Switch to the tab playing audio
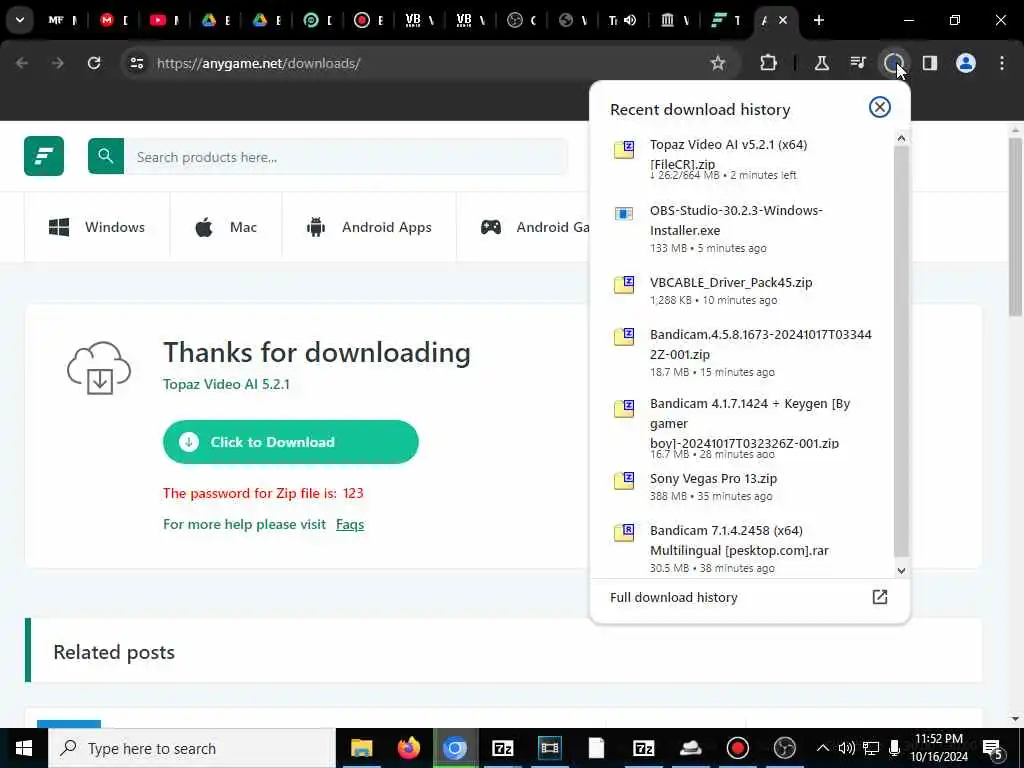 click(x=622, y=20)
